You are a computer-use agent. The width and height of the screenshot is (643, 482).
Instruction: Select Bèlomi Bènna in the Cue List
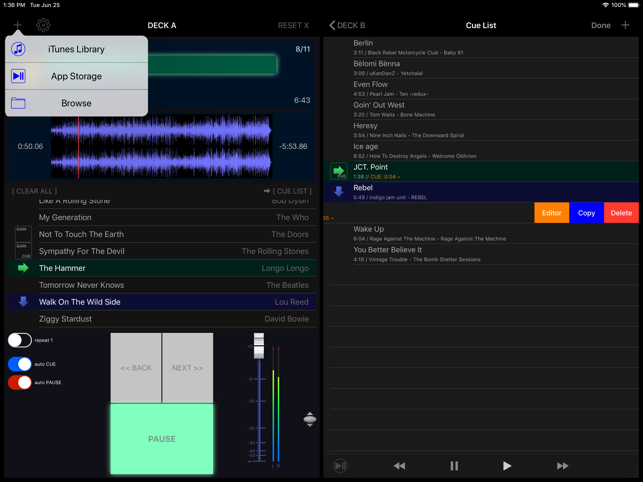pyautogui.click(x=481, y=68)
